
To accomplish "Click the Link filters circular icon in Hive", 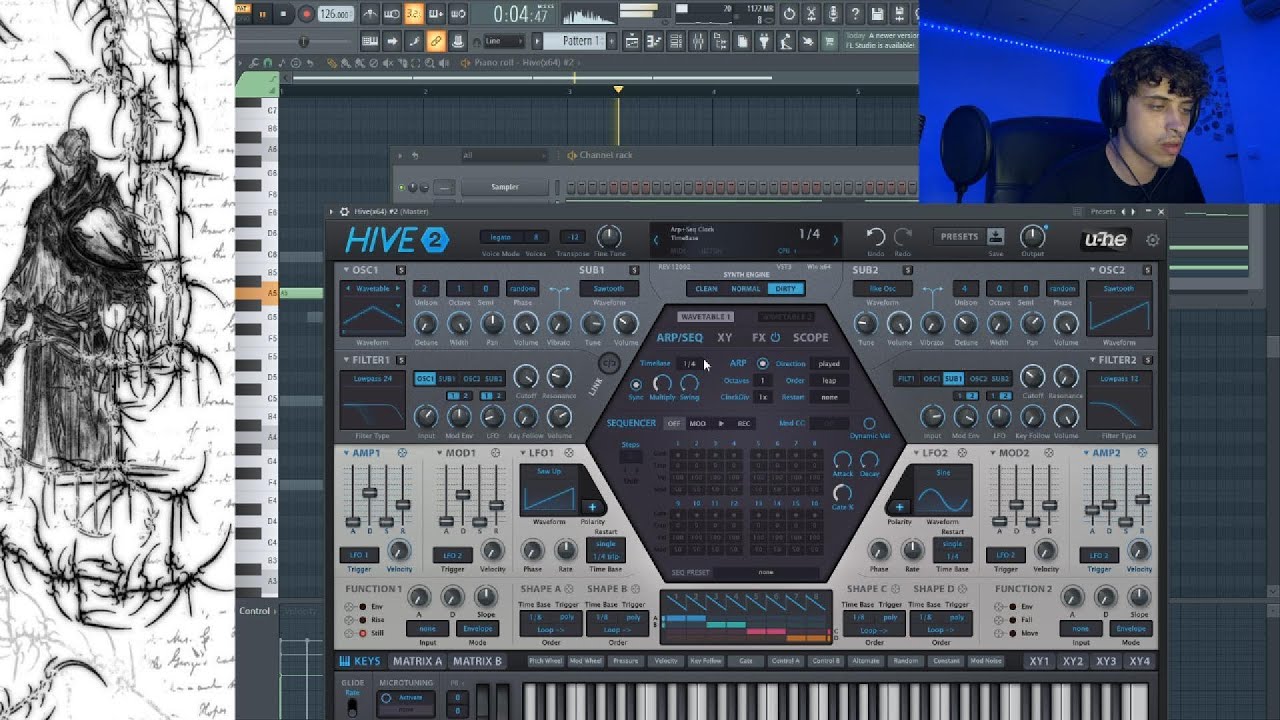I will [608, 364].
